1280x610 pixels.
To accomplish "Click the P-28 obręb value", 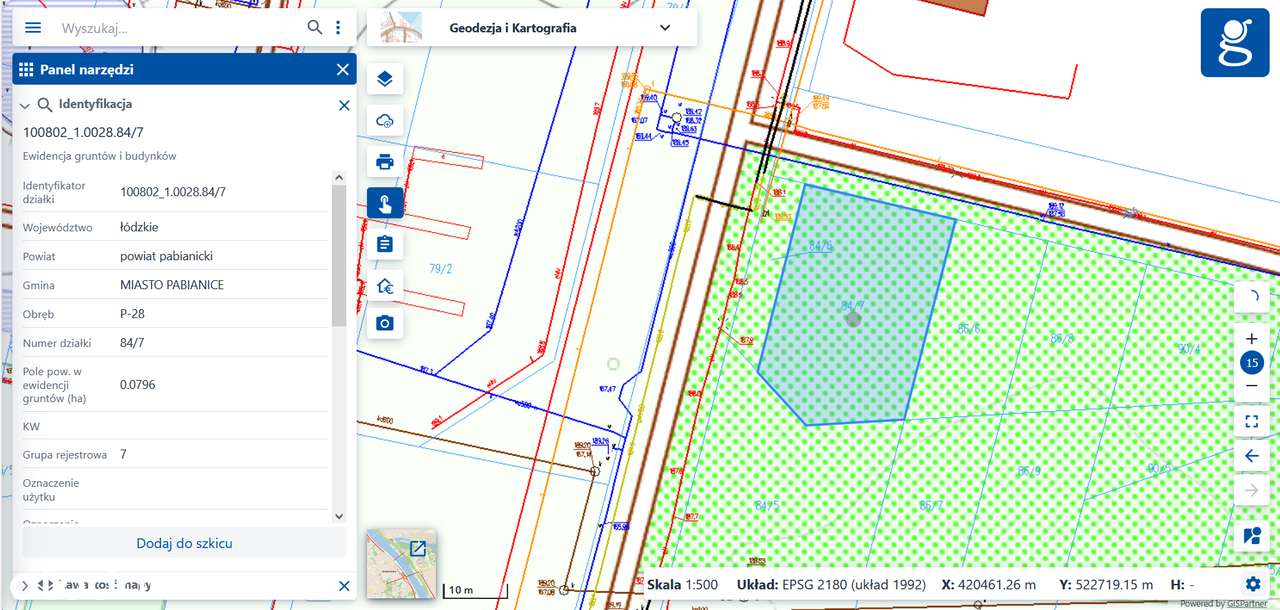I will pos(132,314).
